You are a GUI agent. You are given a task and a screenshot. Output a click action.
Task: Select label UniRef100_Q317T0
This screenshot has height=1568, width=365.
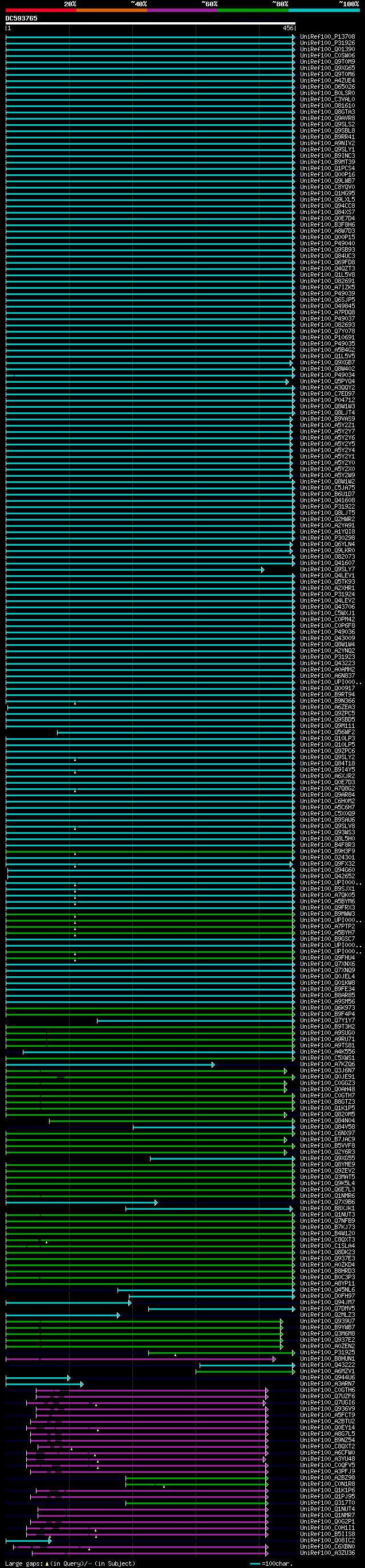pos(327,1503)
